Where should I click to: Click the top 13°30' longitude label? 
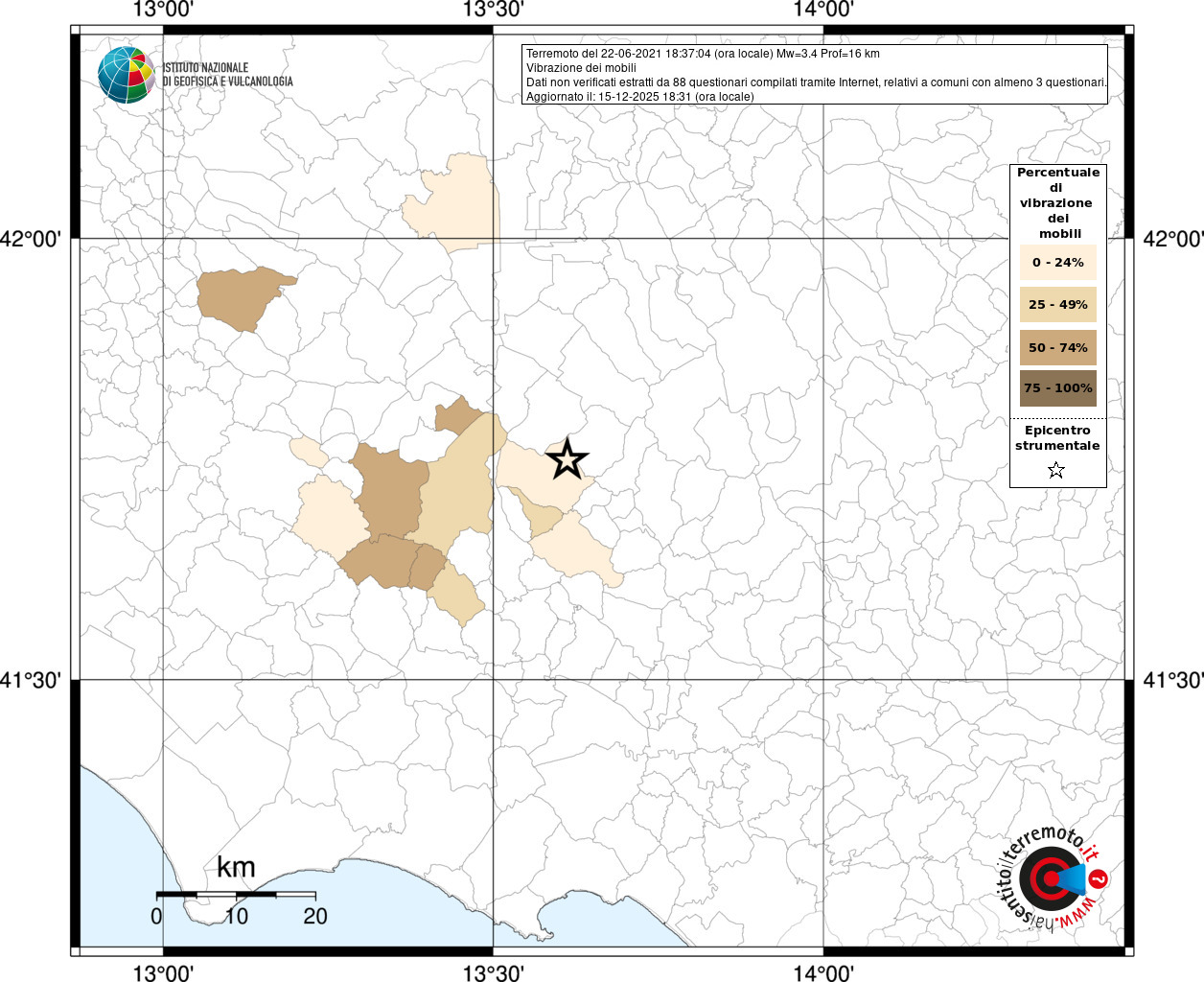tap(494, 11)
